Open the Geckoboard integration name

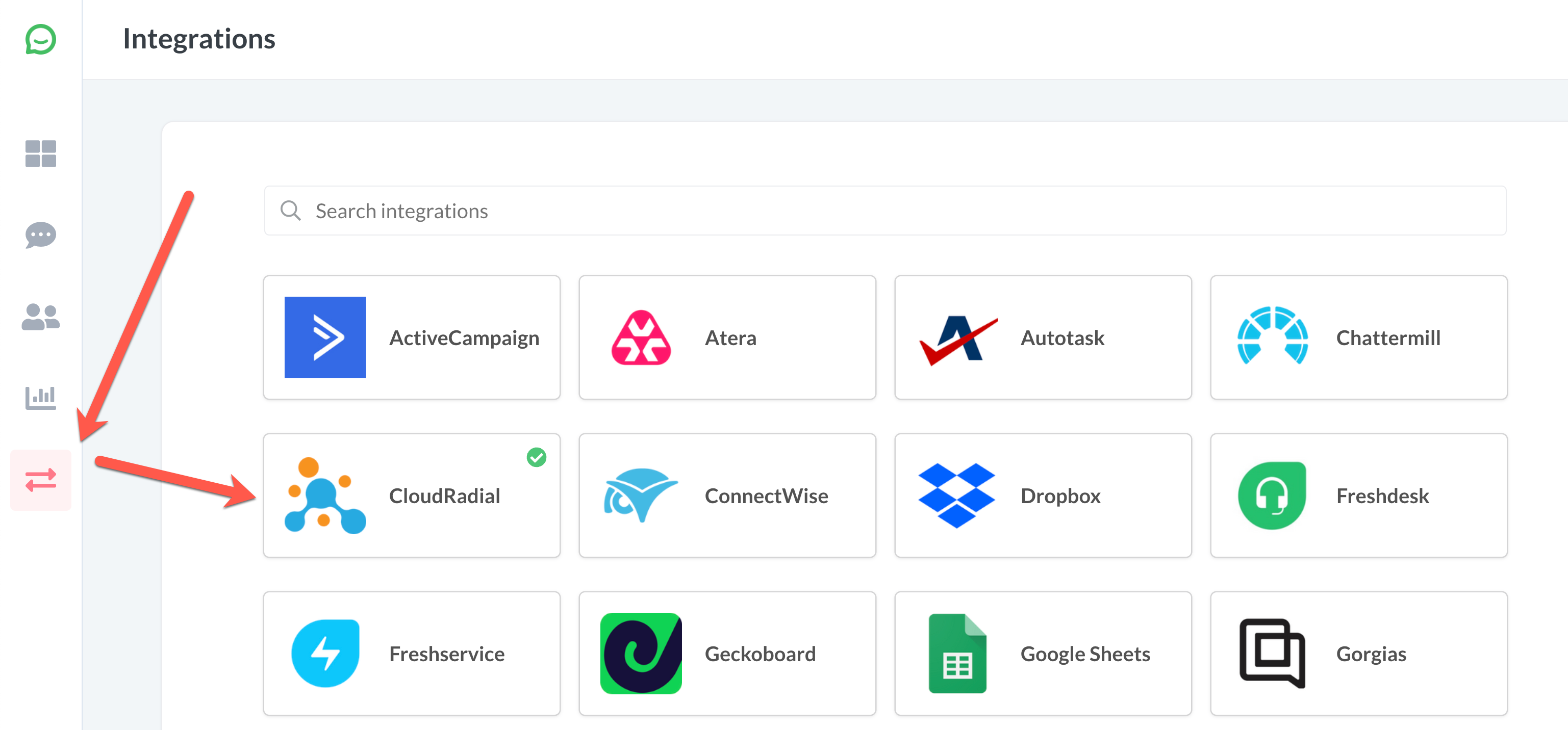click(x=760, y=654)
